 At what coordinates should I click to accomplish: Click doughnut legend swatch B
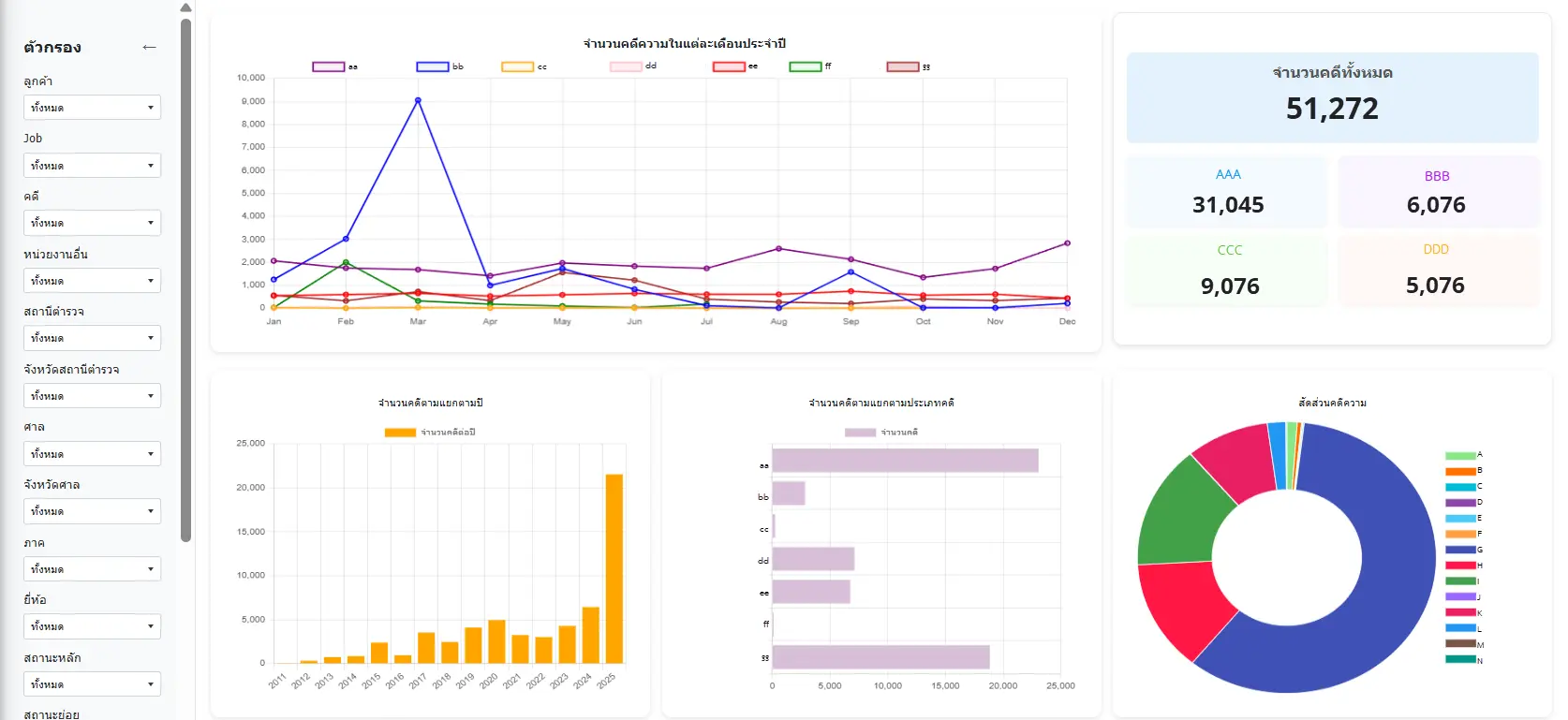(1460, 471)
